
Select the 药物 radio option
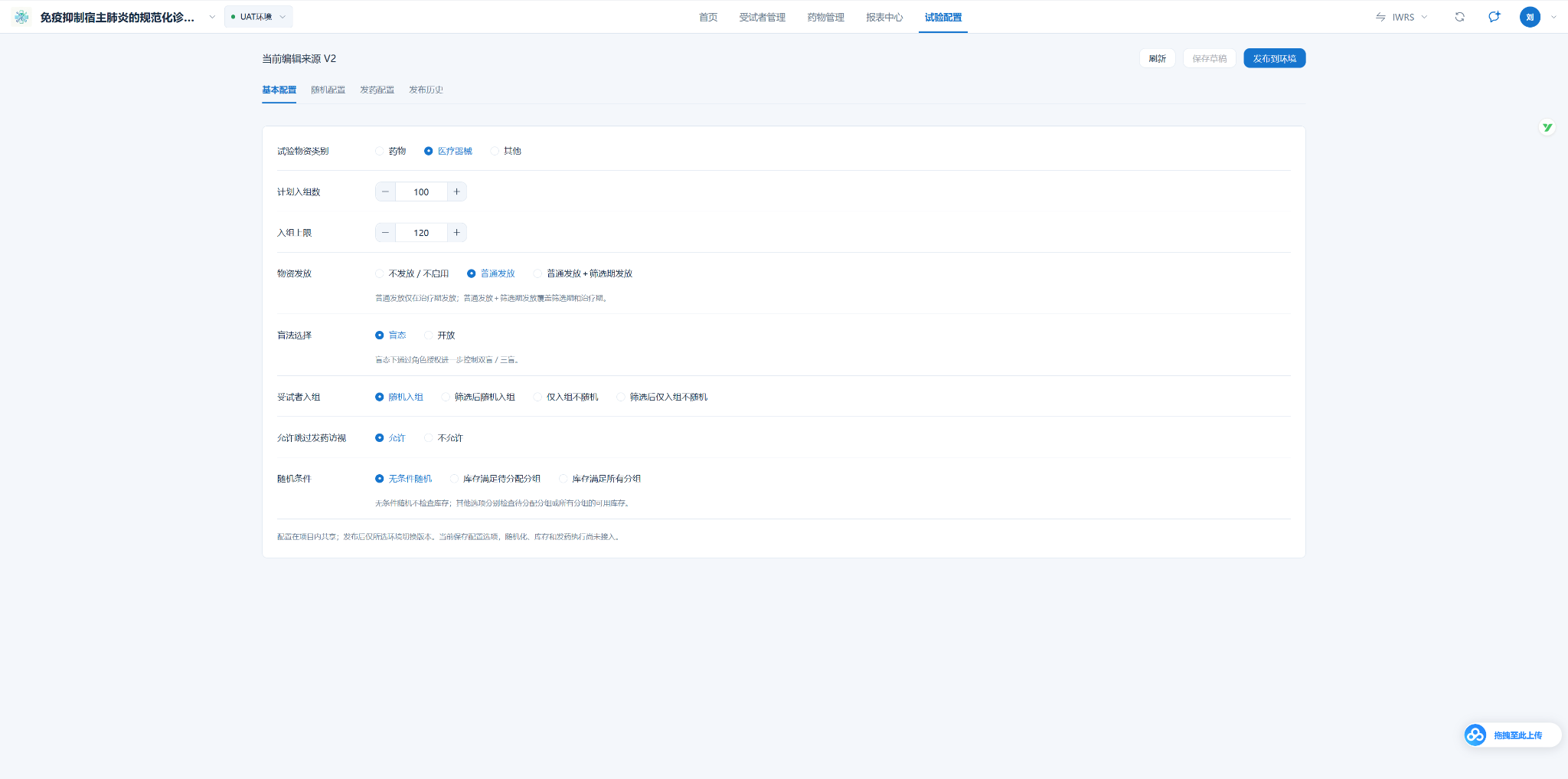pos(390,151)
